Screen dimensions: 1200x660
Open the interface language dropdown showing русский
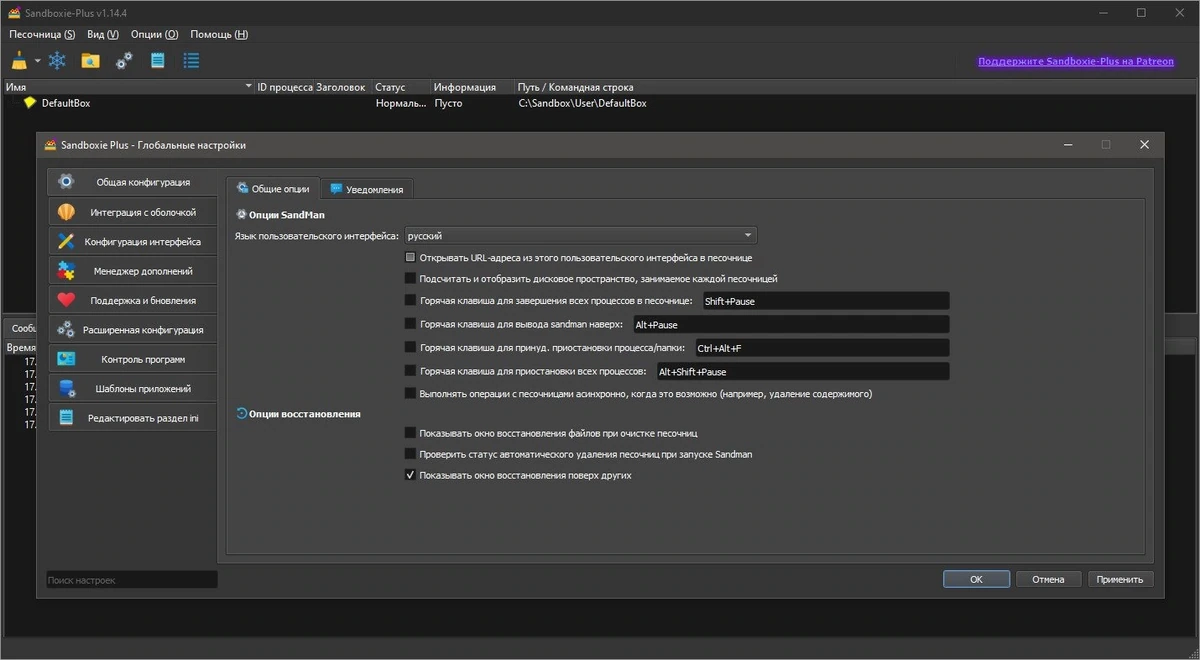(580, 236)
